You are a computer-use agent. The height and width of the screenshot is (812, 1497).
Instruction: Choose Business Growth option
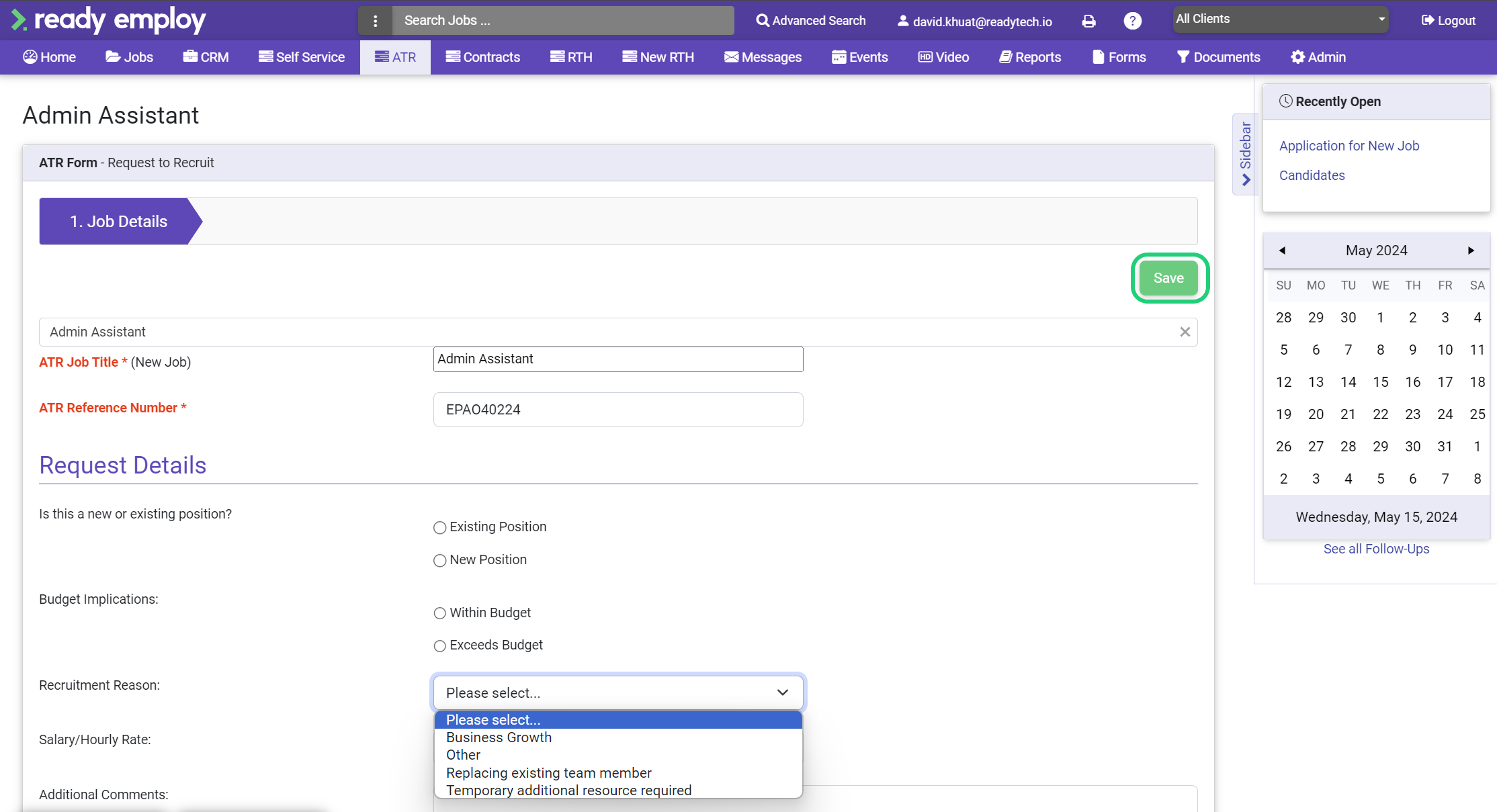pyautogui.click(x=618, y=737)
